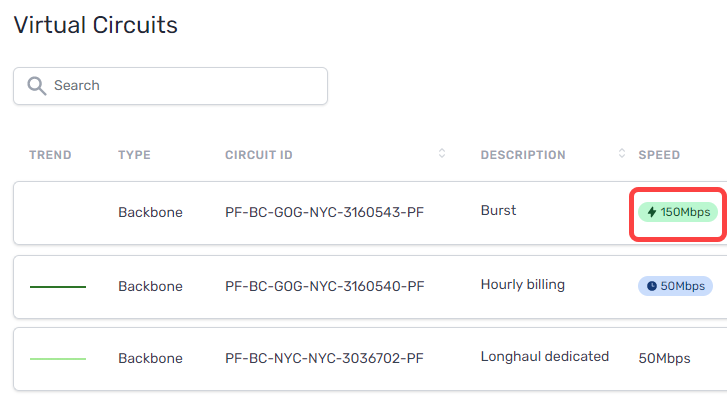
Task: Select the Longhaul dedicated description
Action: click(545, 357)
